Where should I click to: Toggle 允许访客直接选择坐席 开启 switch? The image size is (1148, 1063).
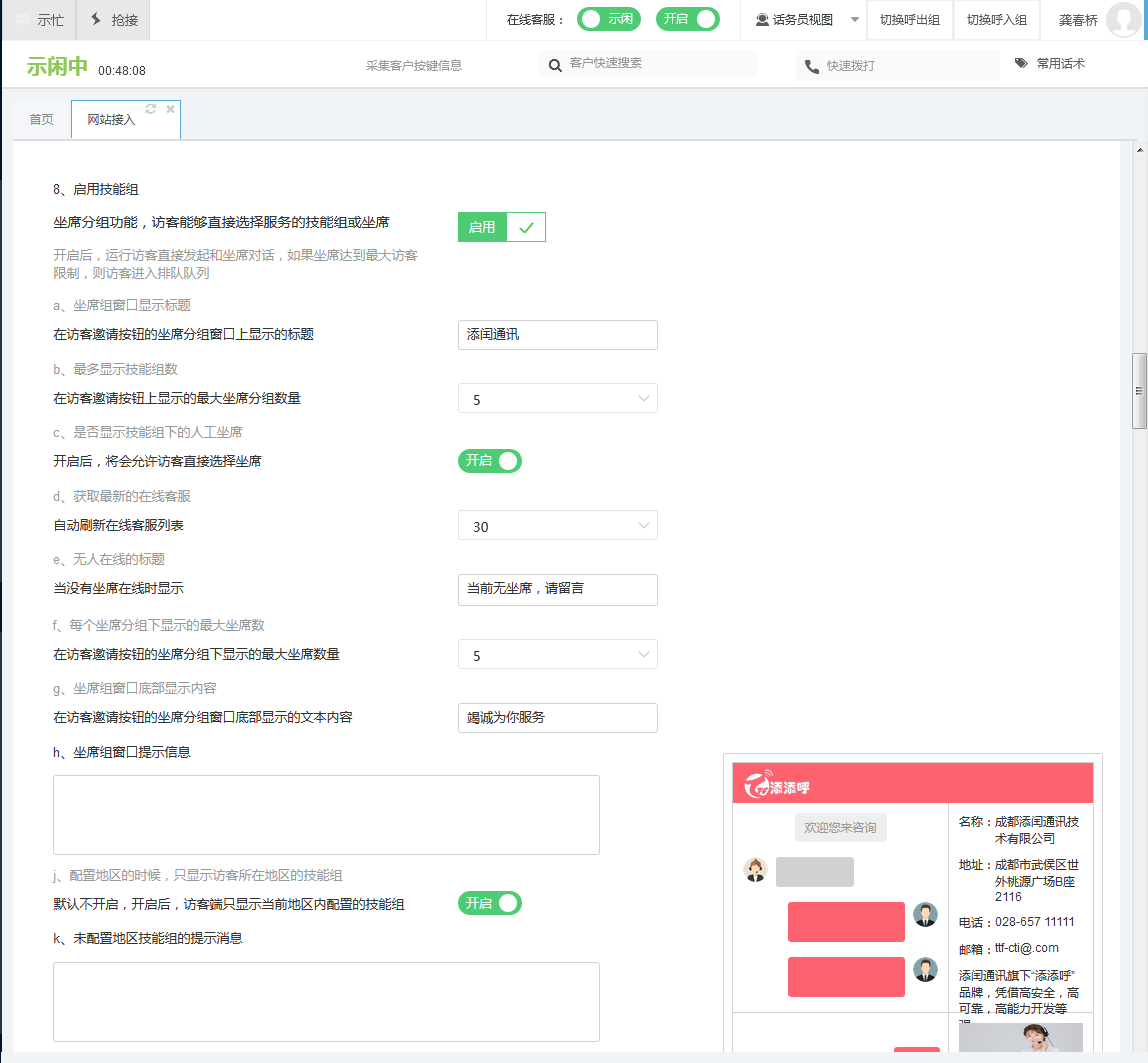click(x=490, y=461)
